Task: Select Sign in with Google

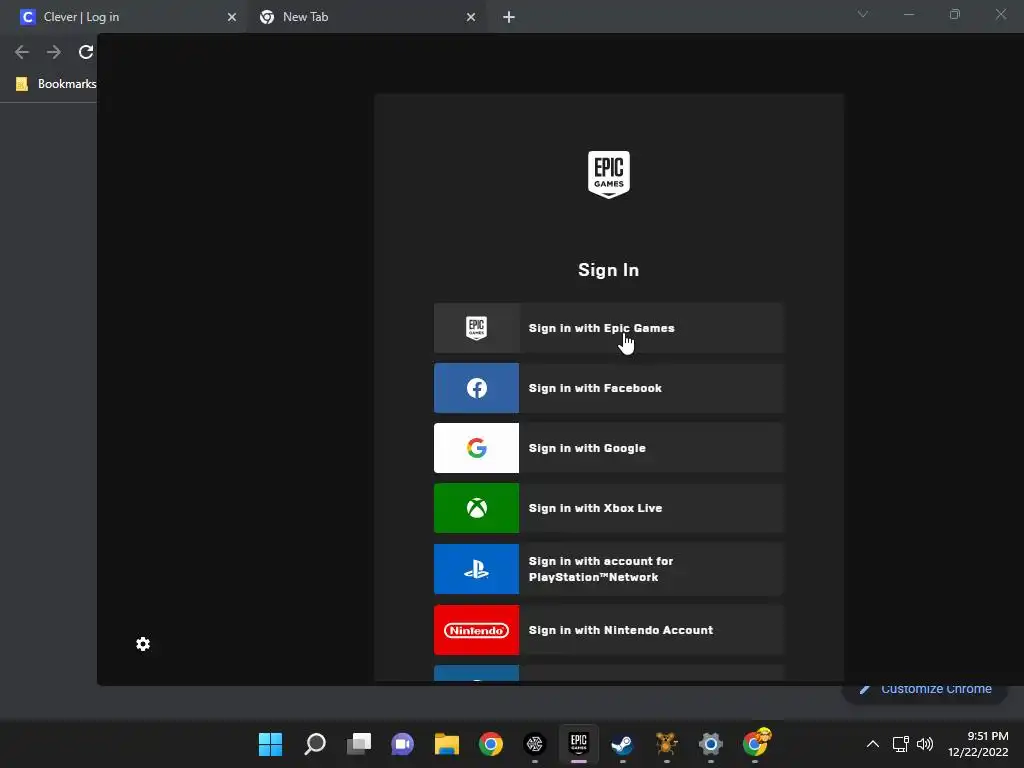Action: pyautogui.click(x=608, y=448)
